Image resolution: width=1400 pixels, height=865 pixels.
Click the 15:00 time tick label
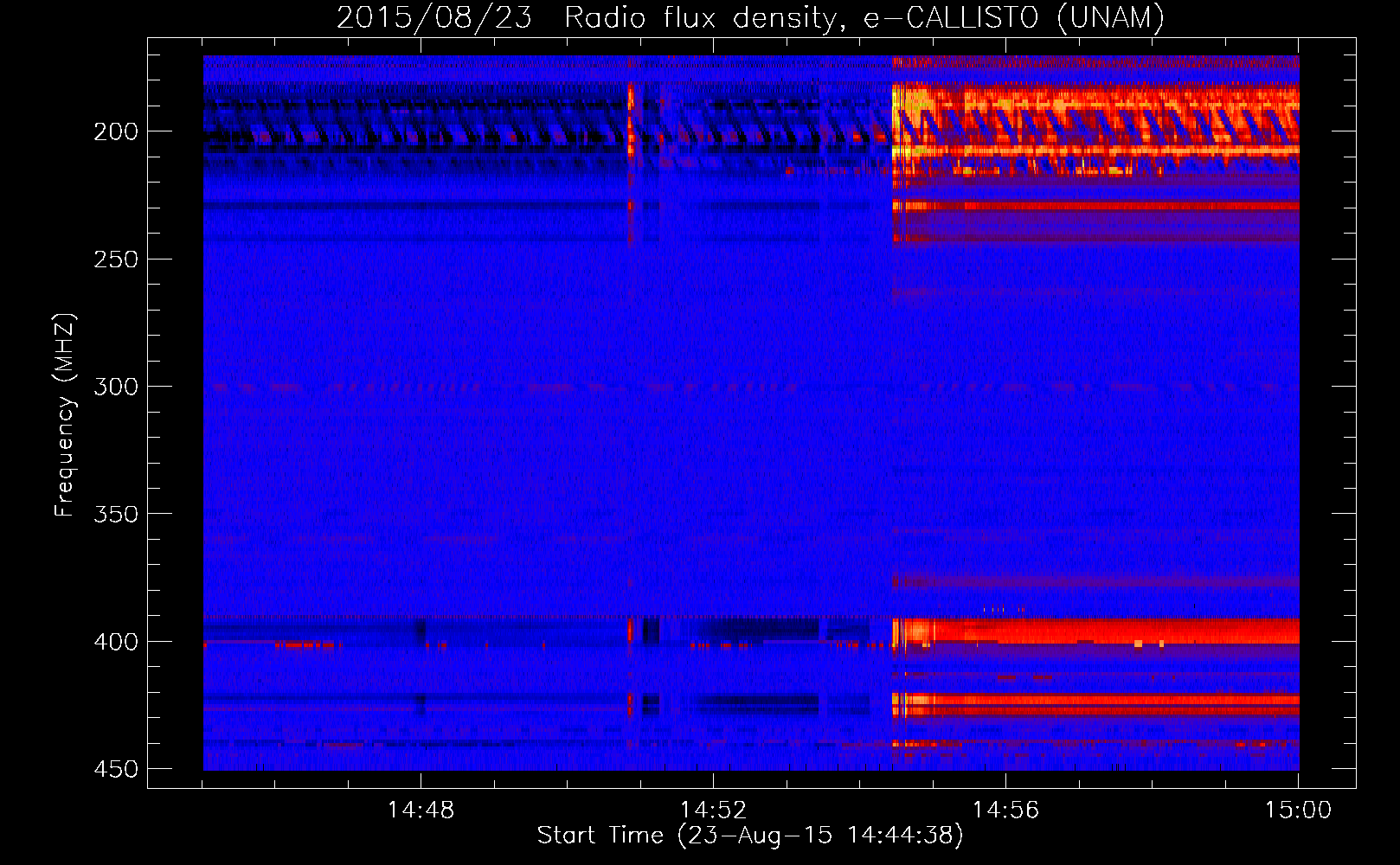1298,811
